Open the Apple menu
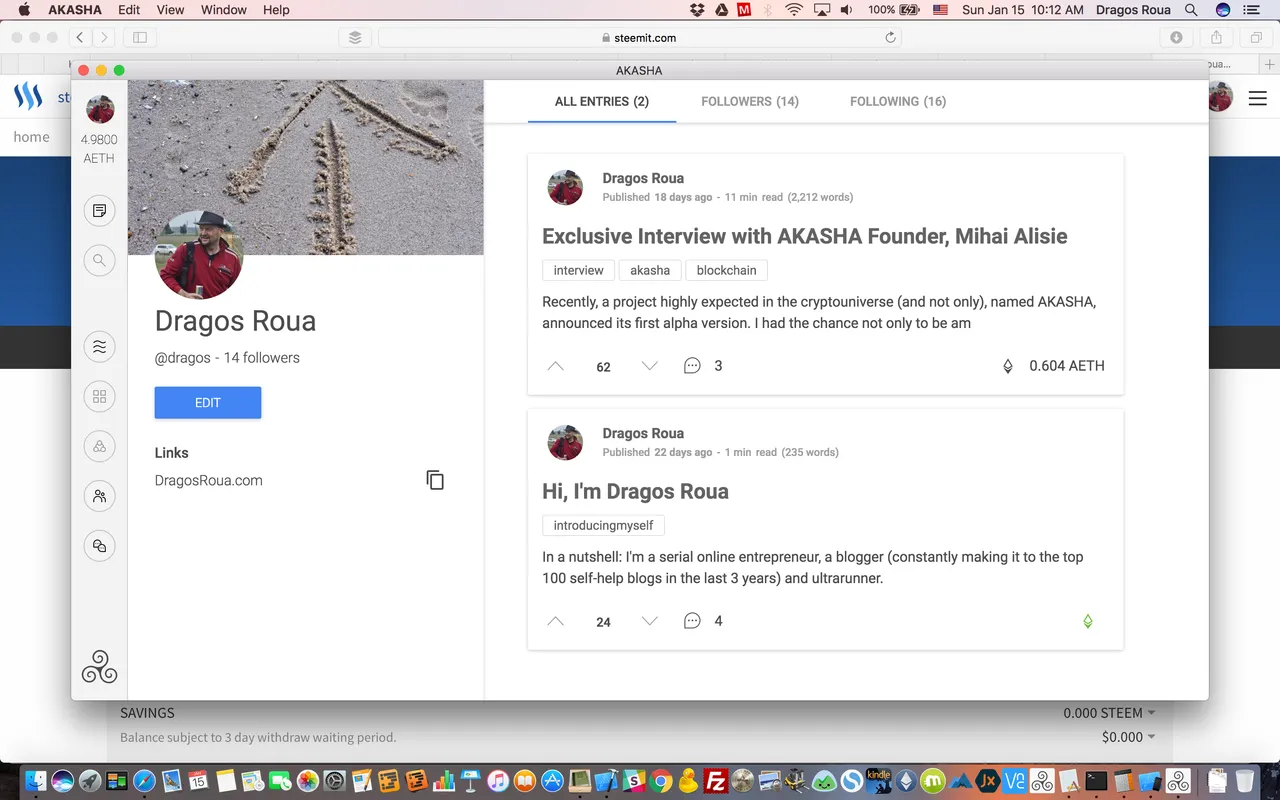 (24, 10)
